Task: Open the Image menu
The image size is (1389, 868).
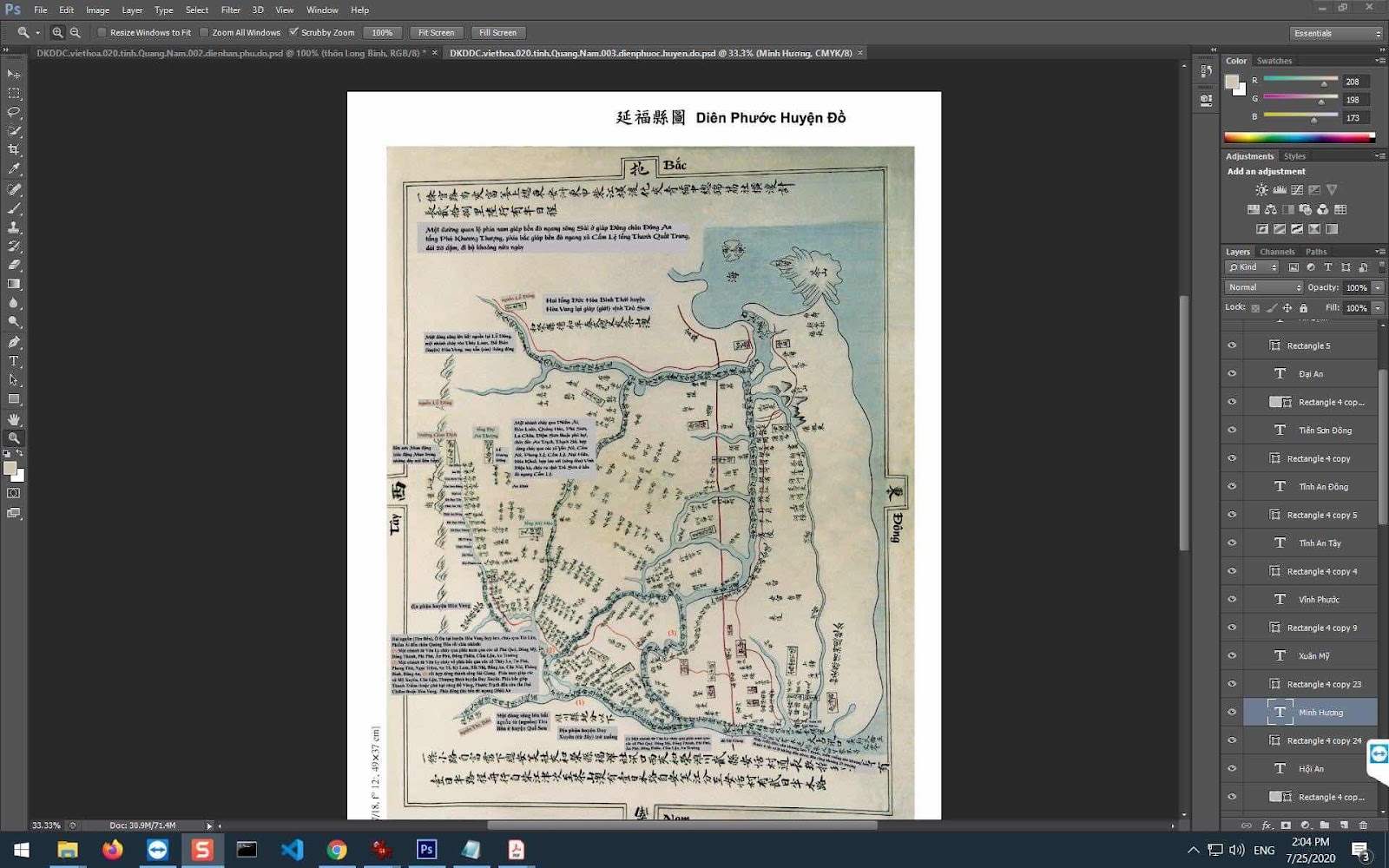Action: pos(97,10)
